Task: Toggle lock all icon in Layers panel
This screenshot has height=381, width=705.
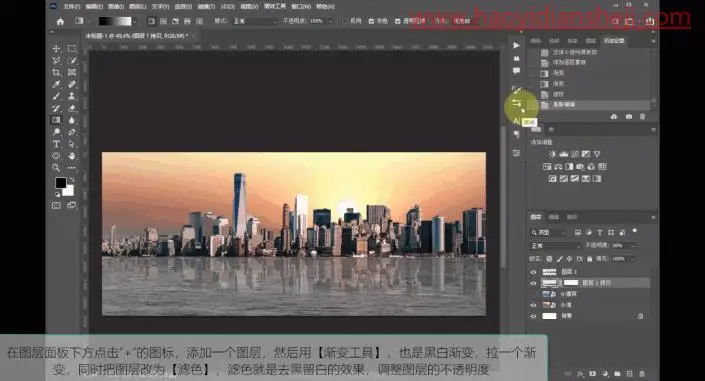Action: 589,259
